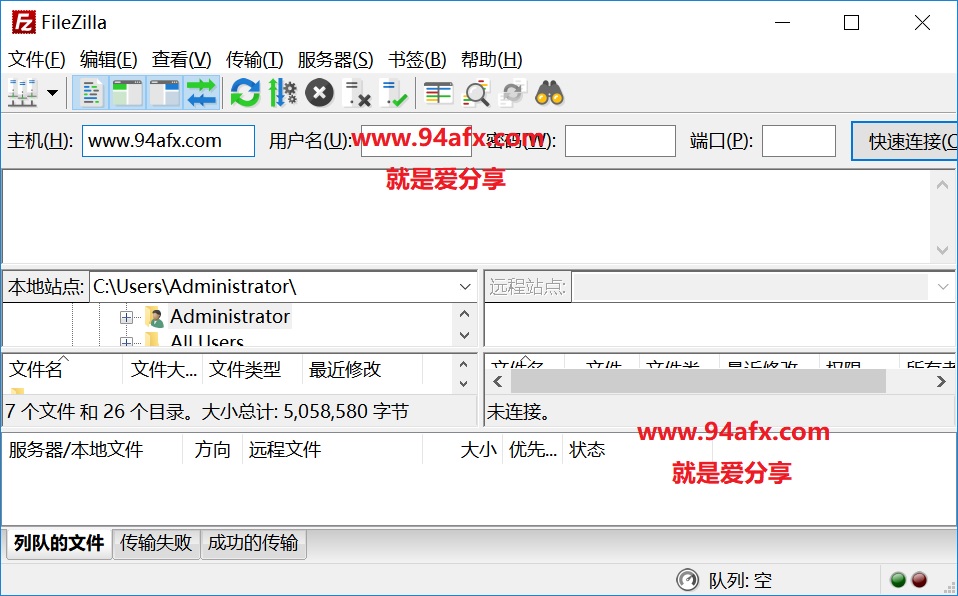Click local file list scroll down arrow
The width and height of the screenshot is (958, 596).
click(x=464, y=384)
